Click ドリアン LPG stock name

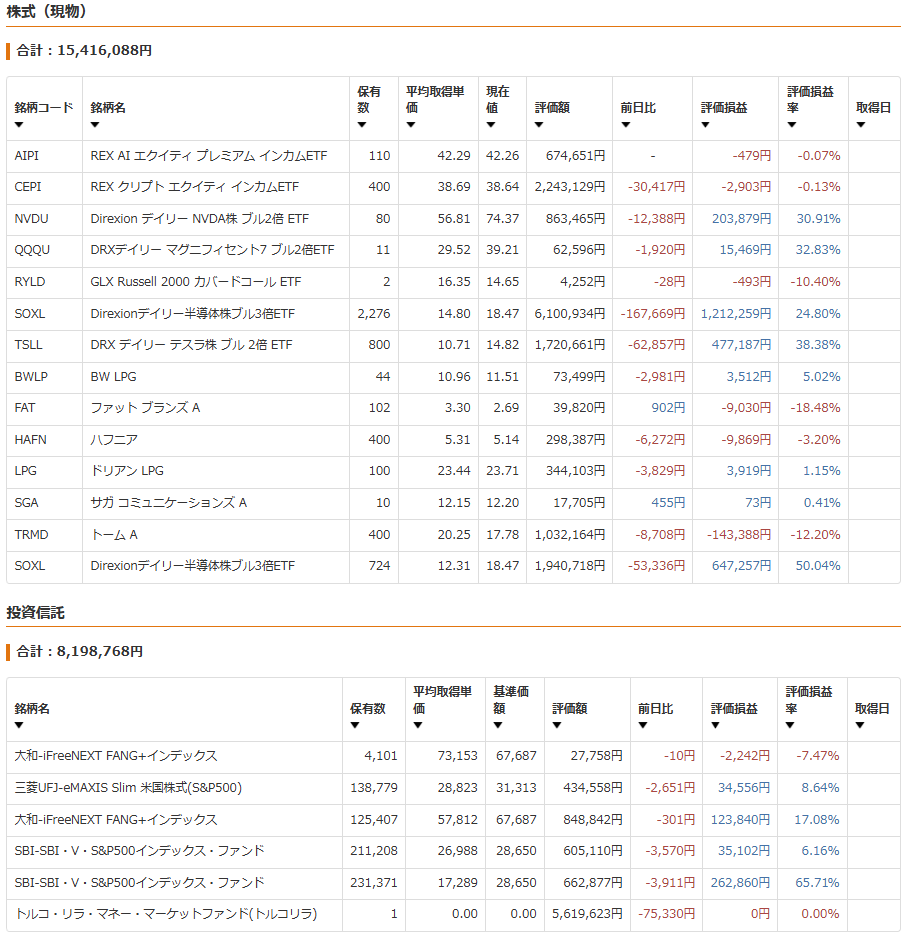(127, 470)
